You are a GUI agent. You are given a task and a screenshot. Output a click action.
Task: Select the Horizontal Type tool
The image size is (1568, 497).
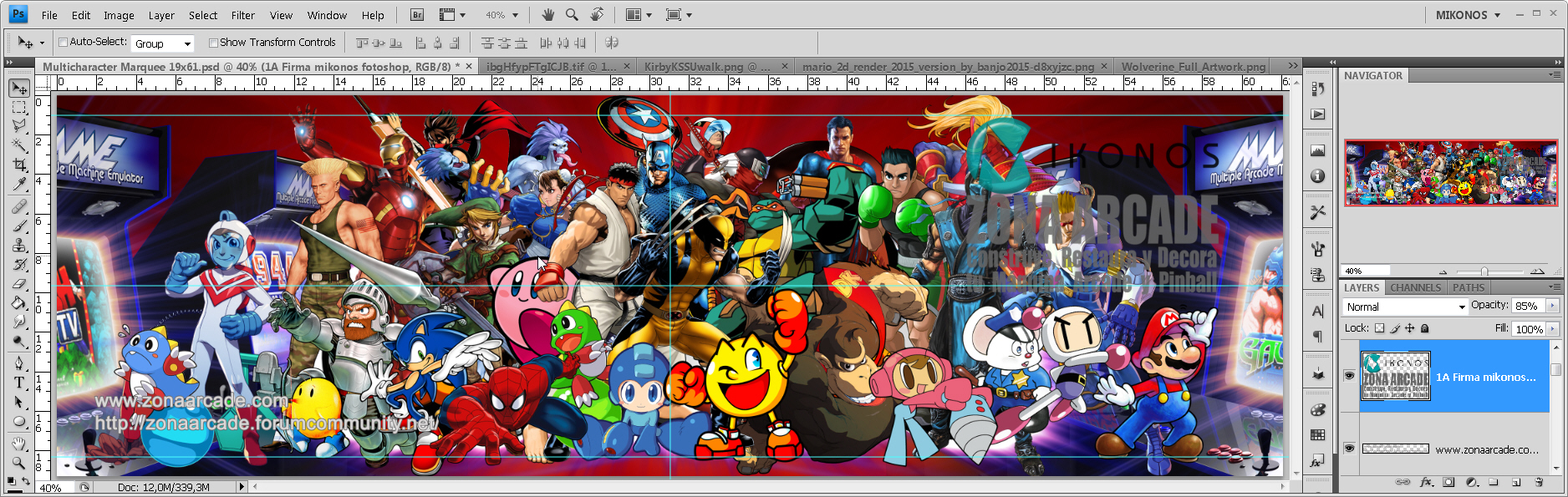pos(19,383)
